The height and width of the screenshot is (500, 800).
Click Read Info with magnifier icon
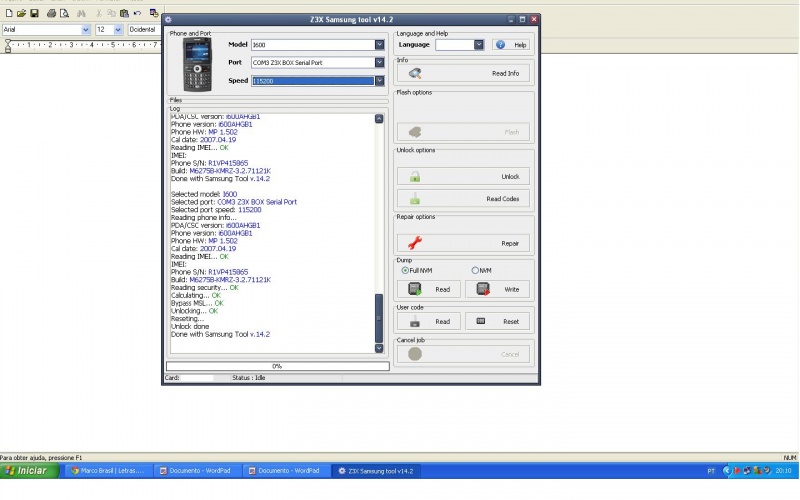(463, 73)
